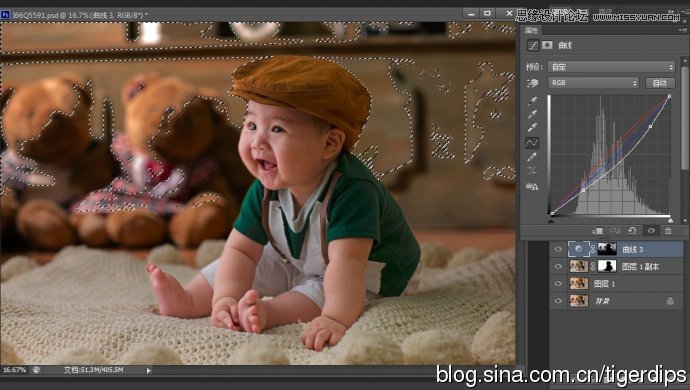Screen dimensions: 690x390
Task: Close the document window
Action: coord(509,14)
